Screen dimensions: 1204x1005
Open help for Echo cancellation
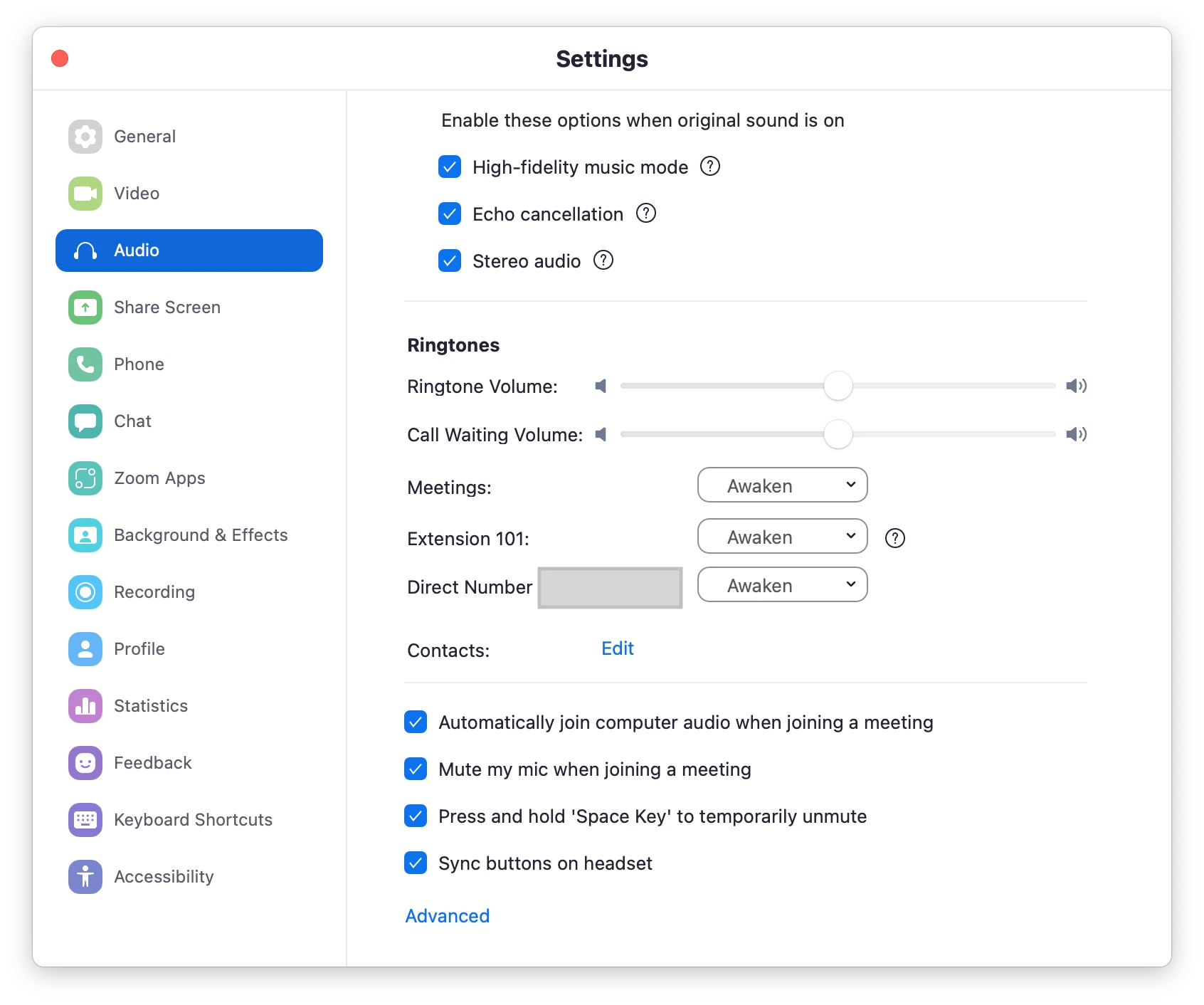pos(646,214)
